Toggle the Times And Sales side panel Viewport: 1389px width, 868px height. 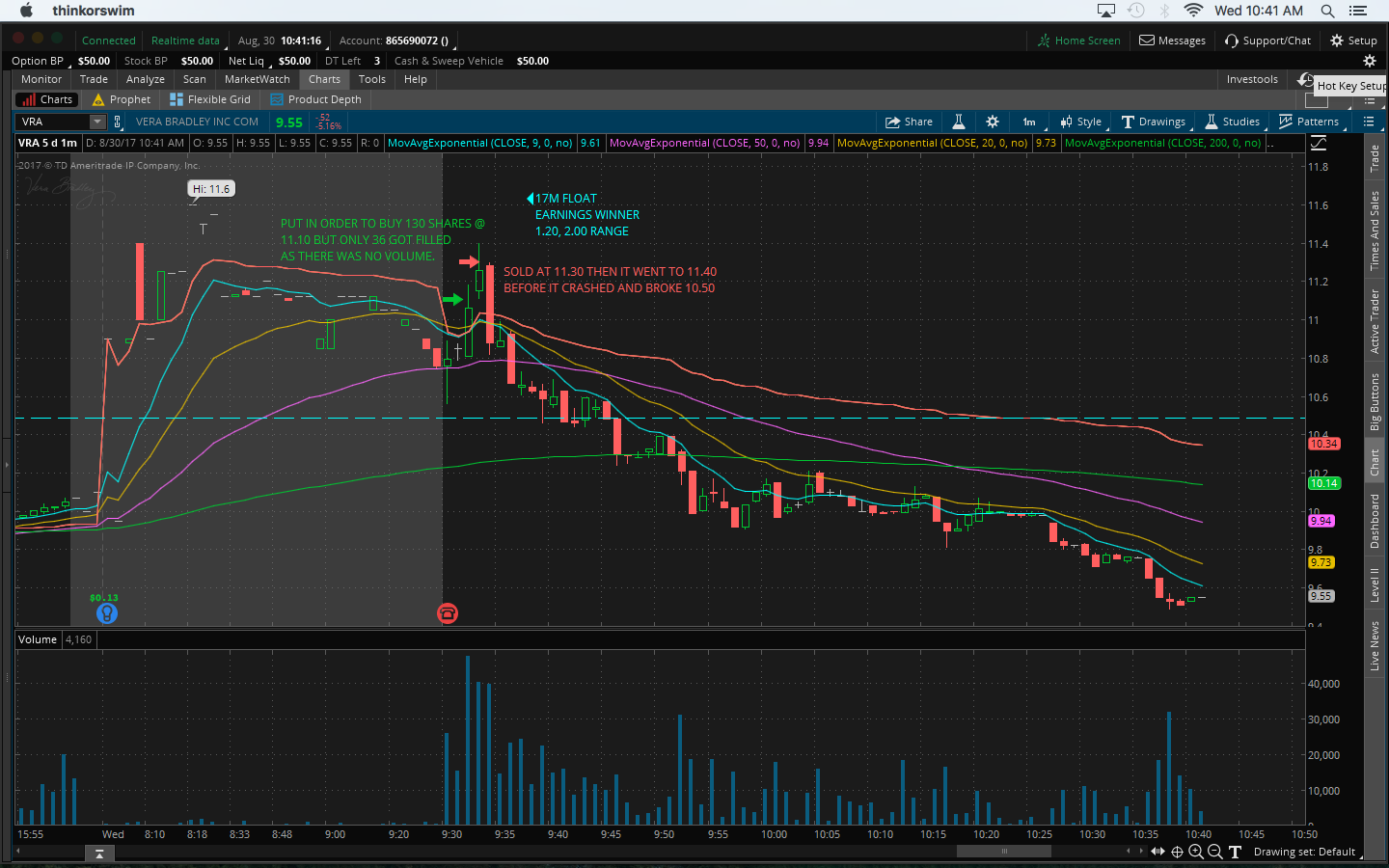pyautogui.click(x=1375, y=231)
